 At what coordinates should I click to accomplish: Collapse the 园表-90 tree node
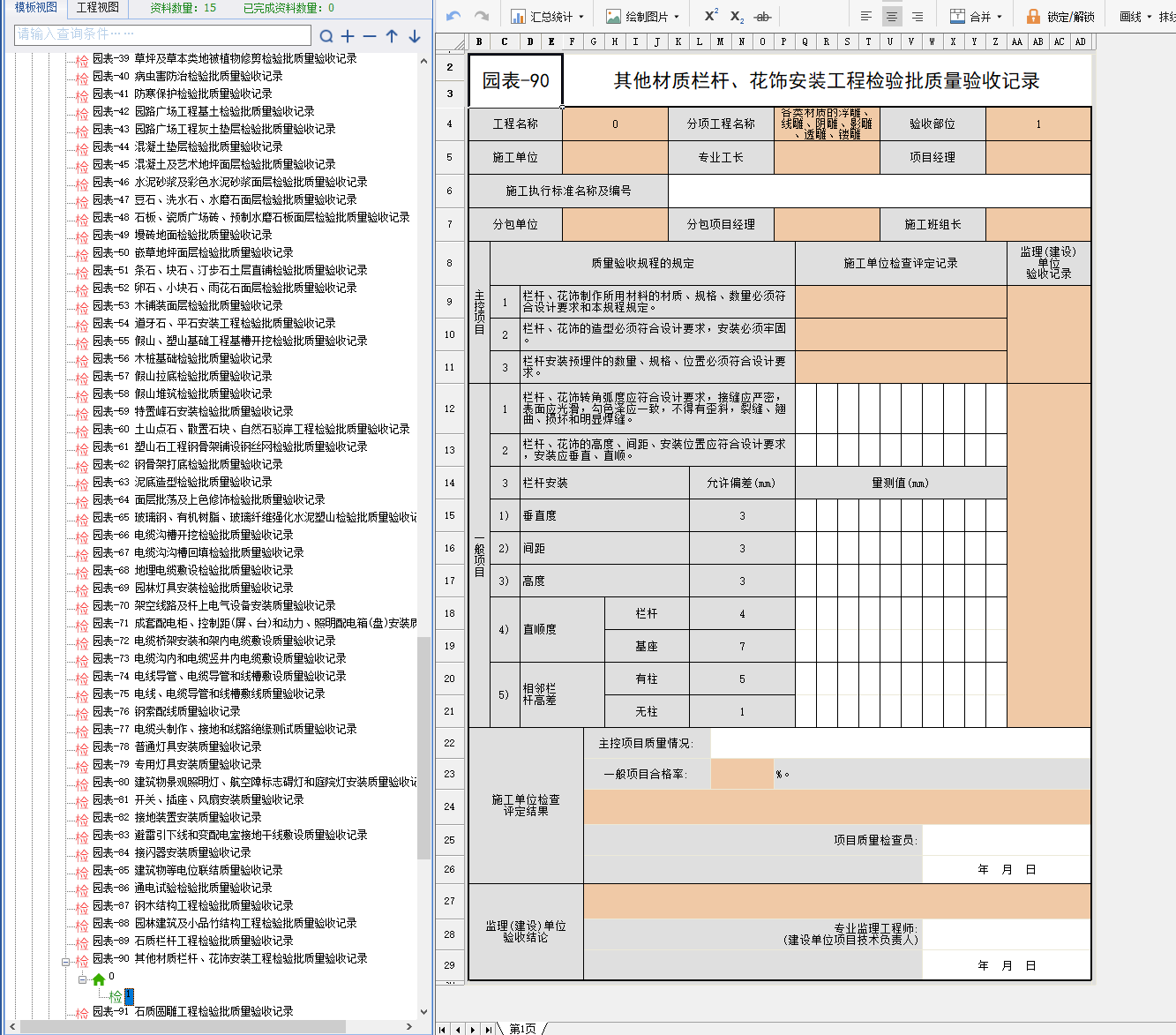(65, 963)
